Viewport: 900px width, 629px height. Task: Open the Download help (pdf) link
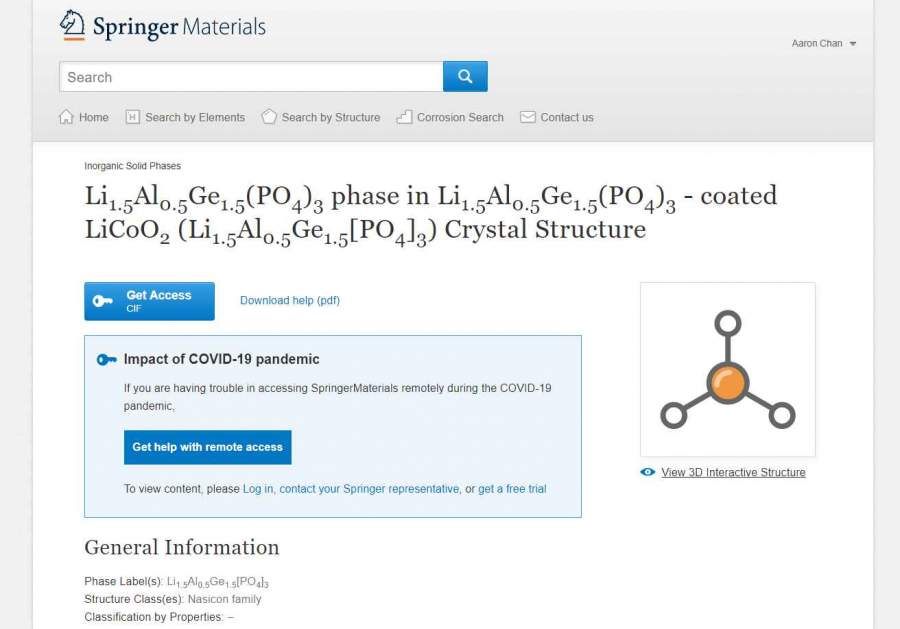(x=290, y=300)
